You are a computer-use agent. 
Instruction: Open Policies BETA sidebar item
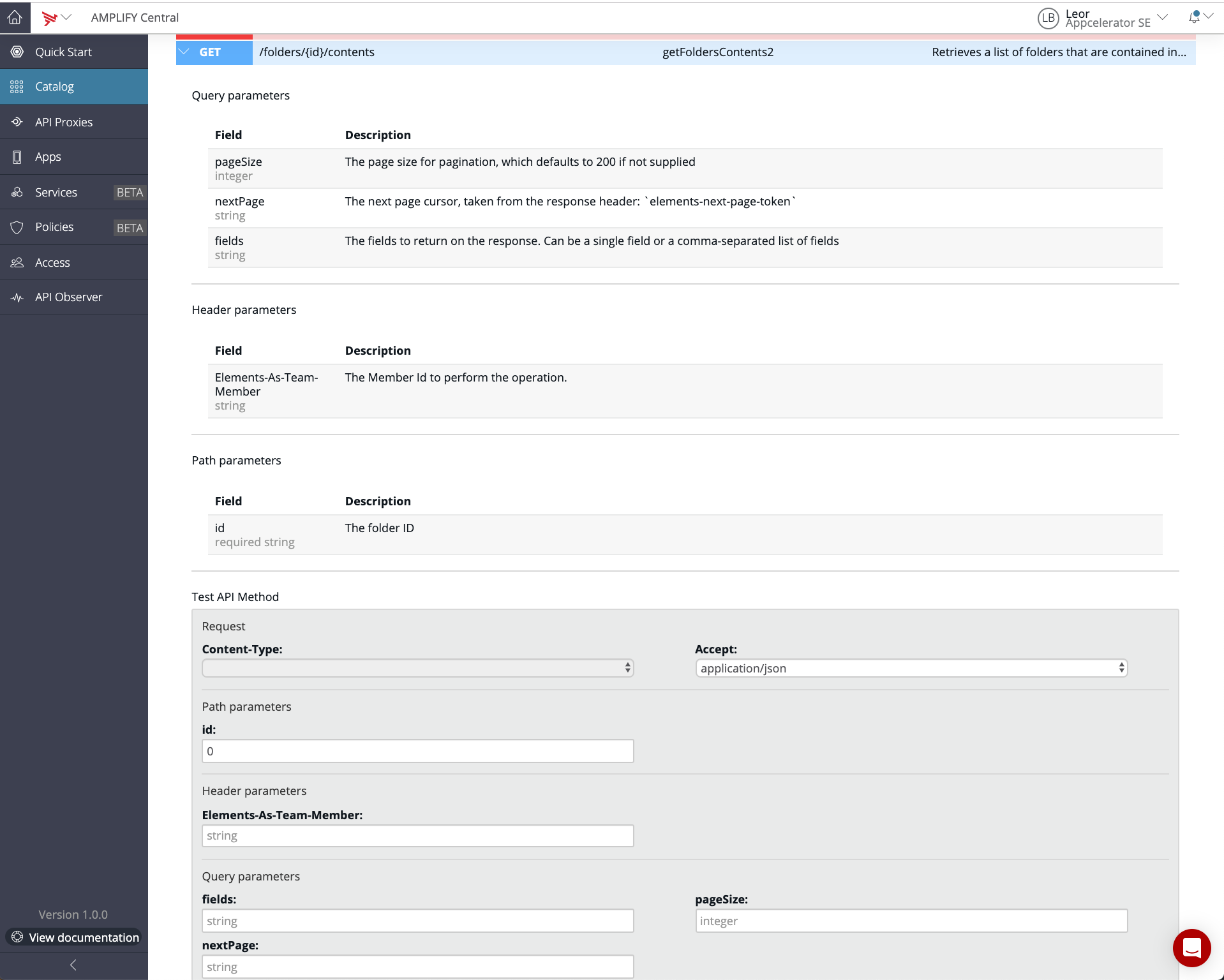tap(74, 227)
